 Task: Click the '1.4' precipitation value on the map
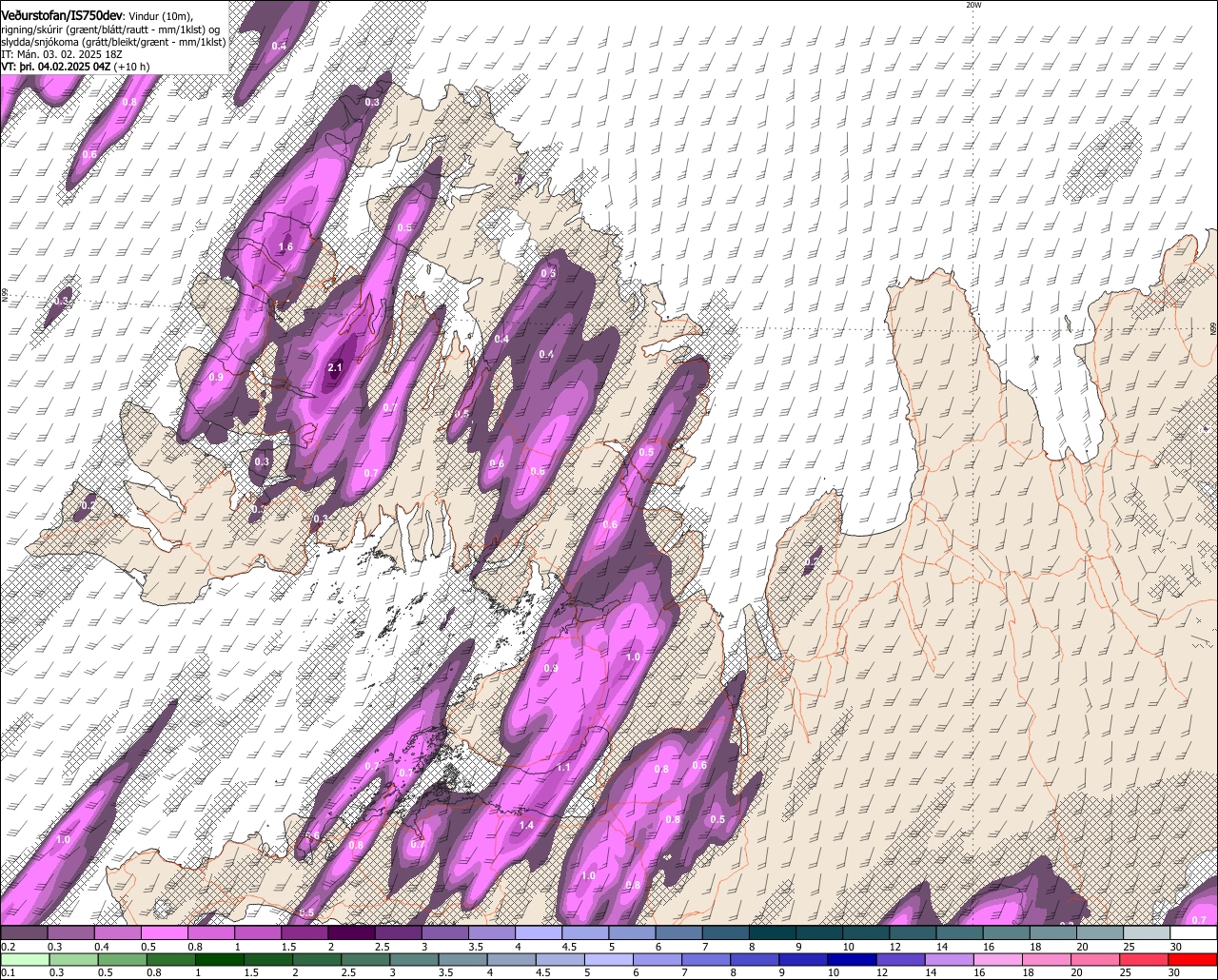click(x=526, y=825)
